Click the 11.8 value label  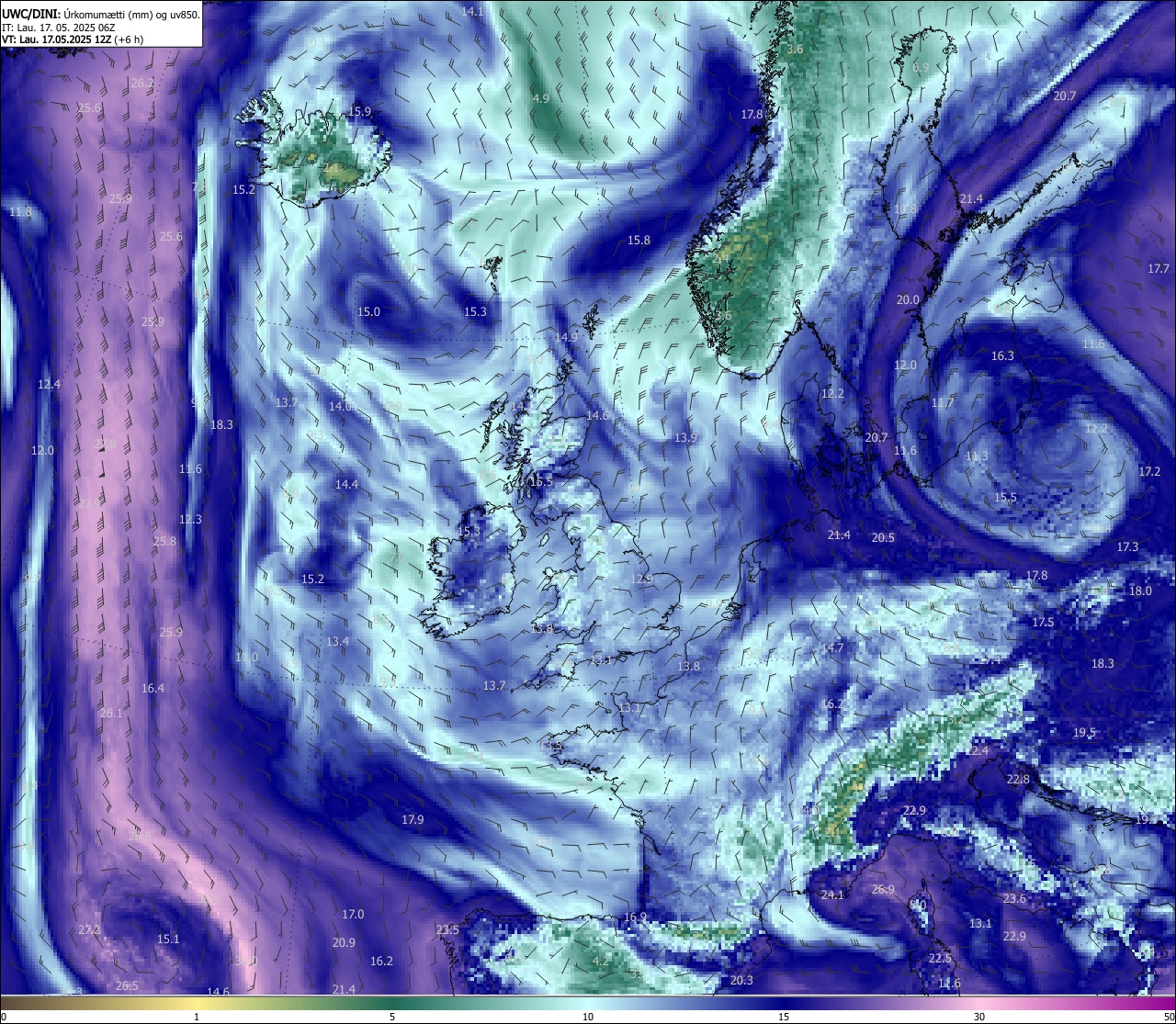pyautogui.click(x=20, y=212)
